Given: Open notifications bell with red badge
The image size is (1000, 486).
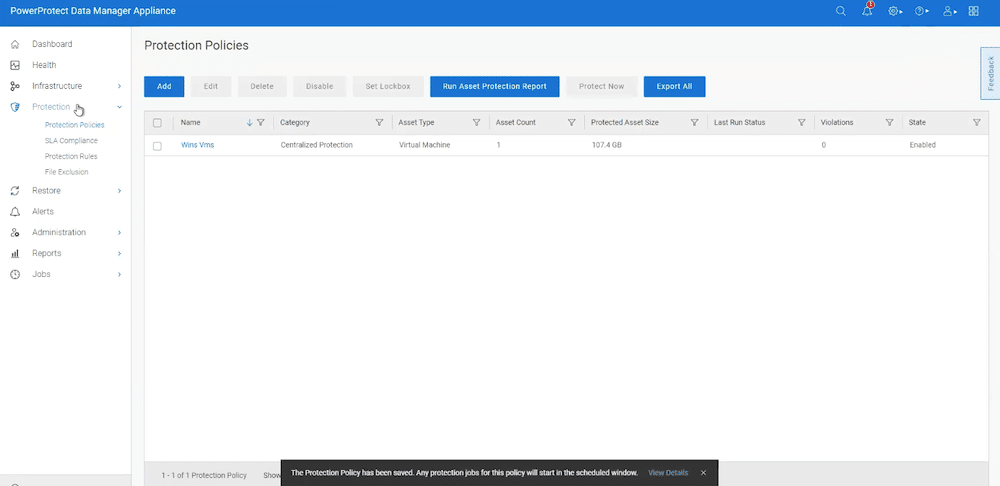Looking at the screenshot, I should [x=867, y=10].
